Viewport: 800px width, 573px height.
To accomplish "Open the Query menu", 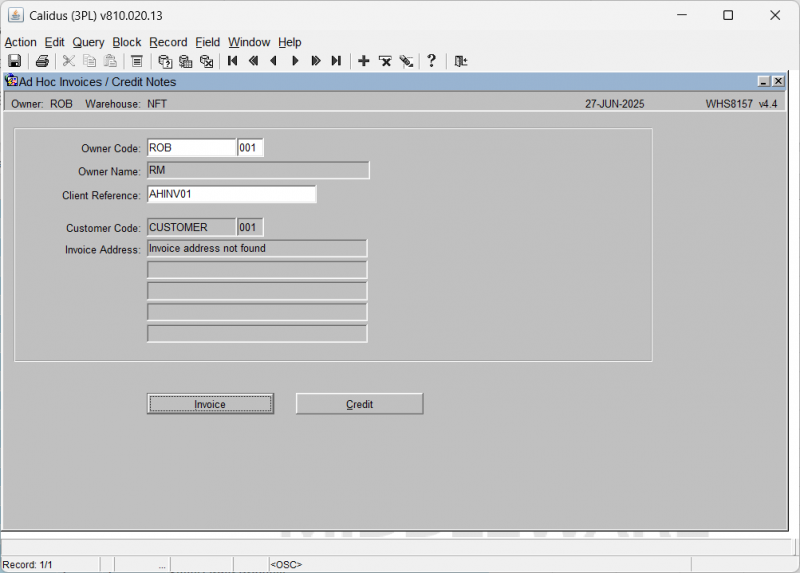I will [x=88, y=42].
